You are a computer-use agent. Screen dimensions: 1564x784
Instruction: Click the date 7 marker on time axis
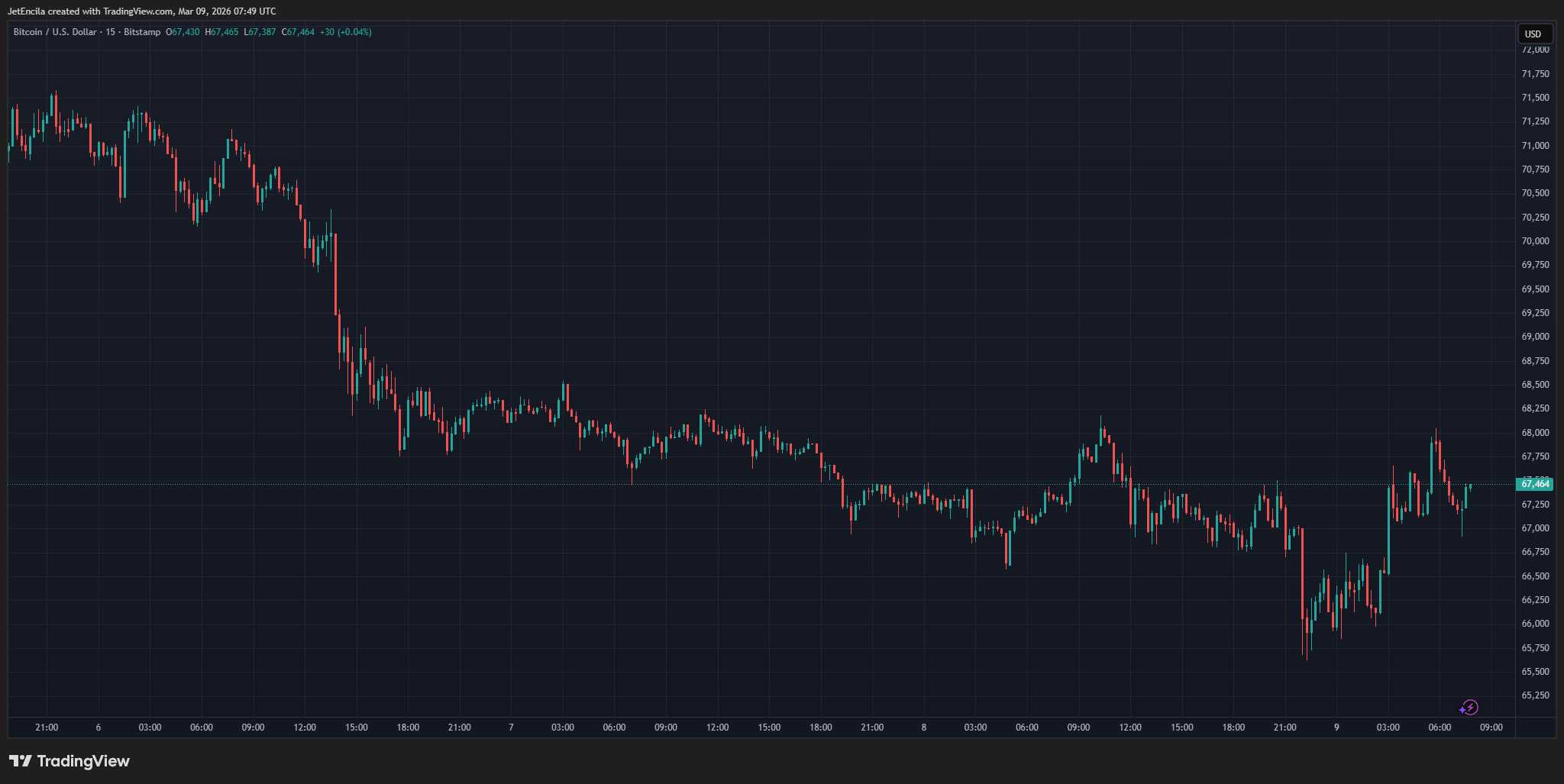coord(511,728)
